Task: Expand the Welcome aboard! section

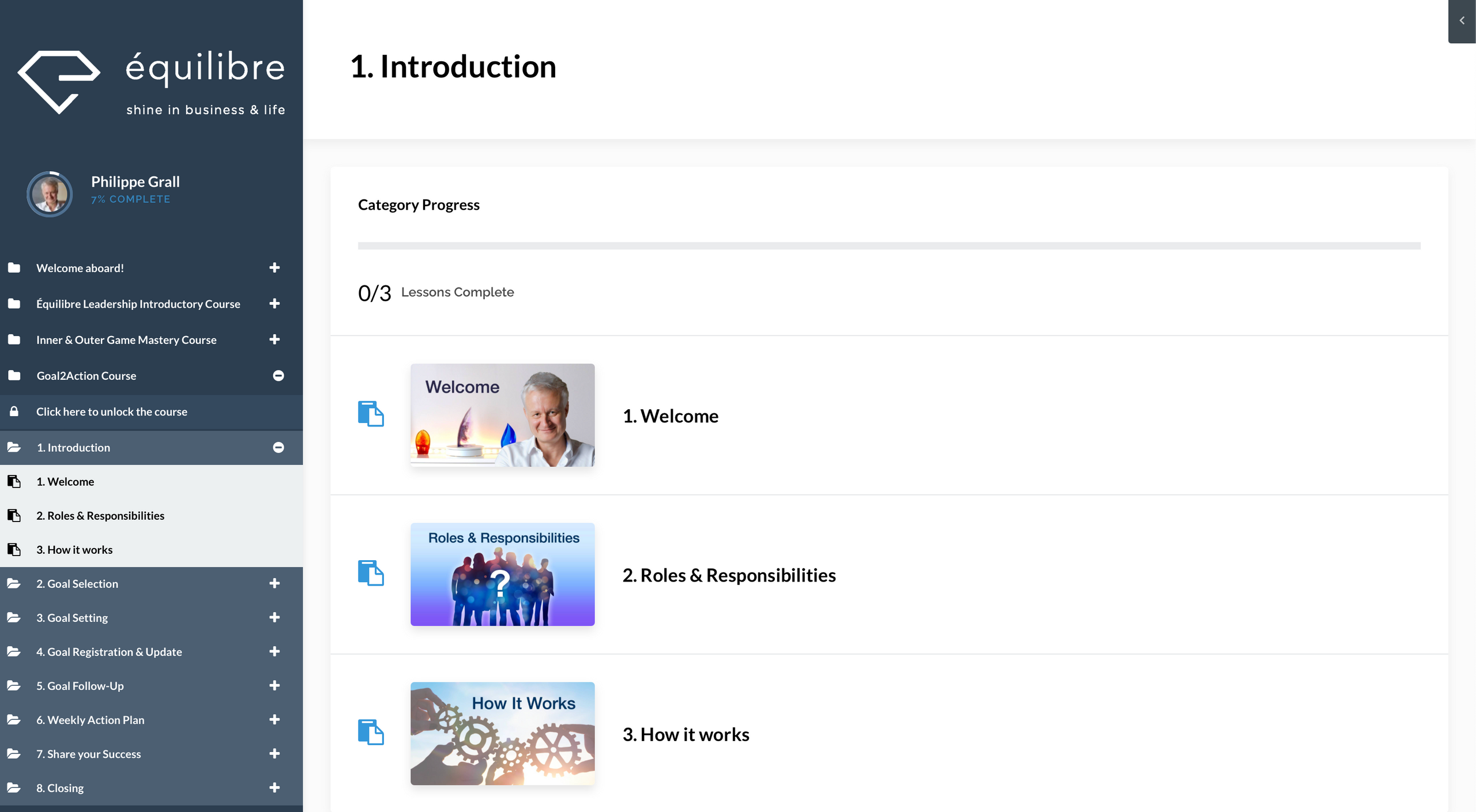Action: pyautogui.click(x=274, y=268)
